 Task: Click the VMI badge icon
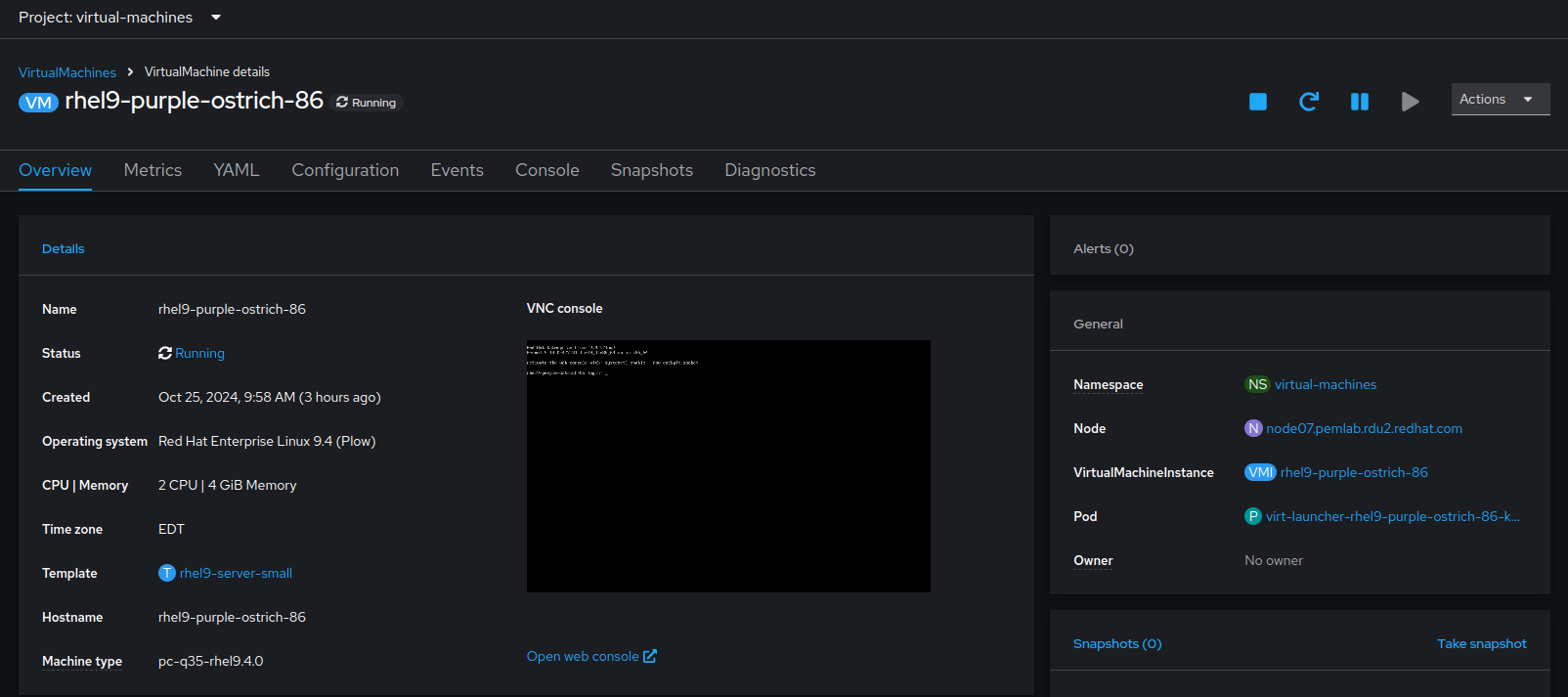pos(1260,472)
